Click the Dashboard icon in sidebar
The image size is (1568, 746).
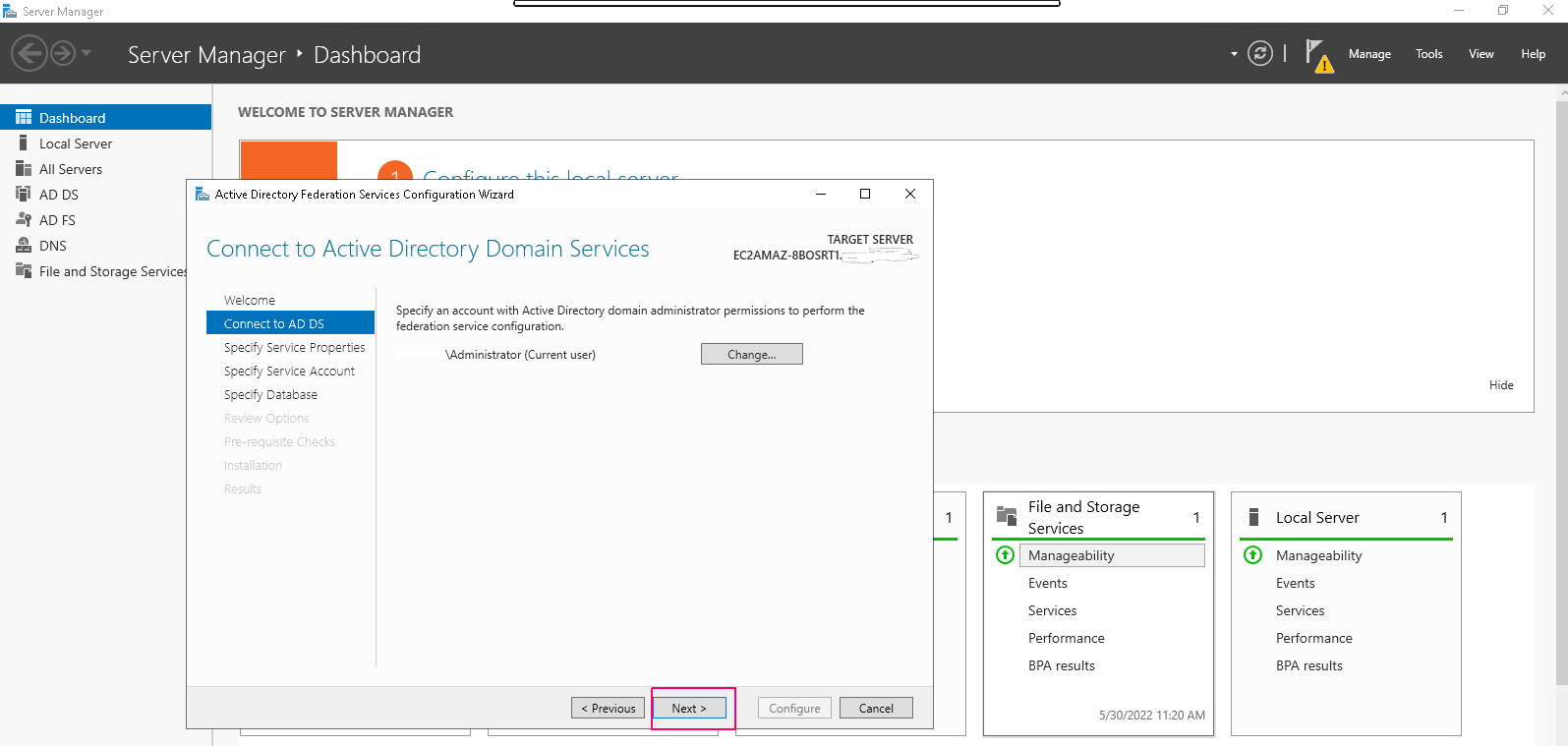[x=24, y=117]
